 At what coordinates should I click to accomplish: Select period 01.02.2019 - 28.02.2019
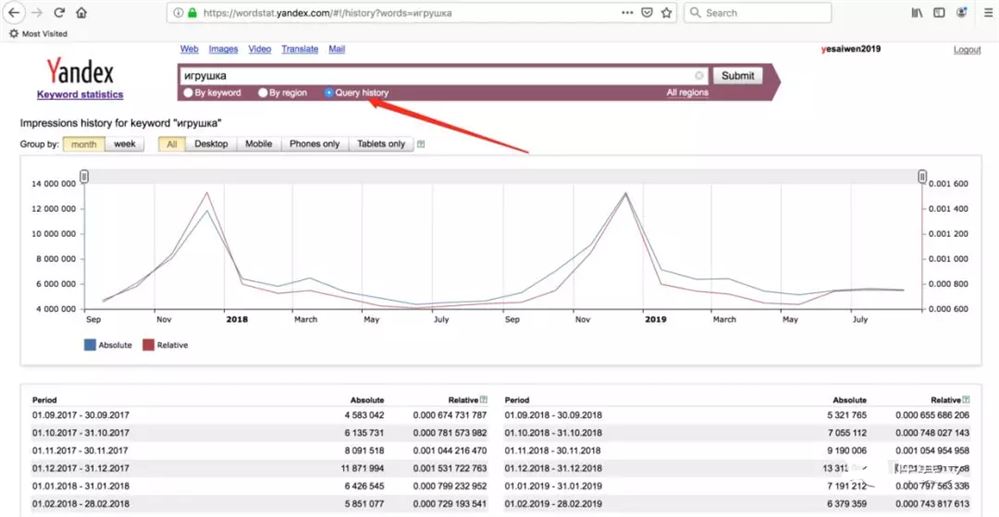point(554,504)
